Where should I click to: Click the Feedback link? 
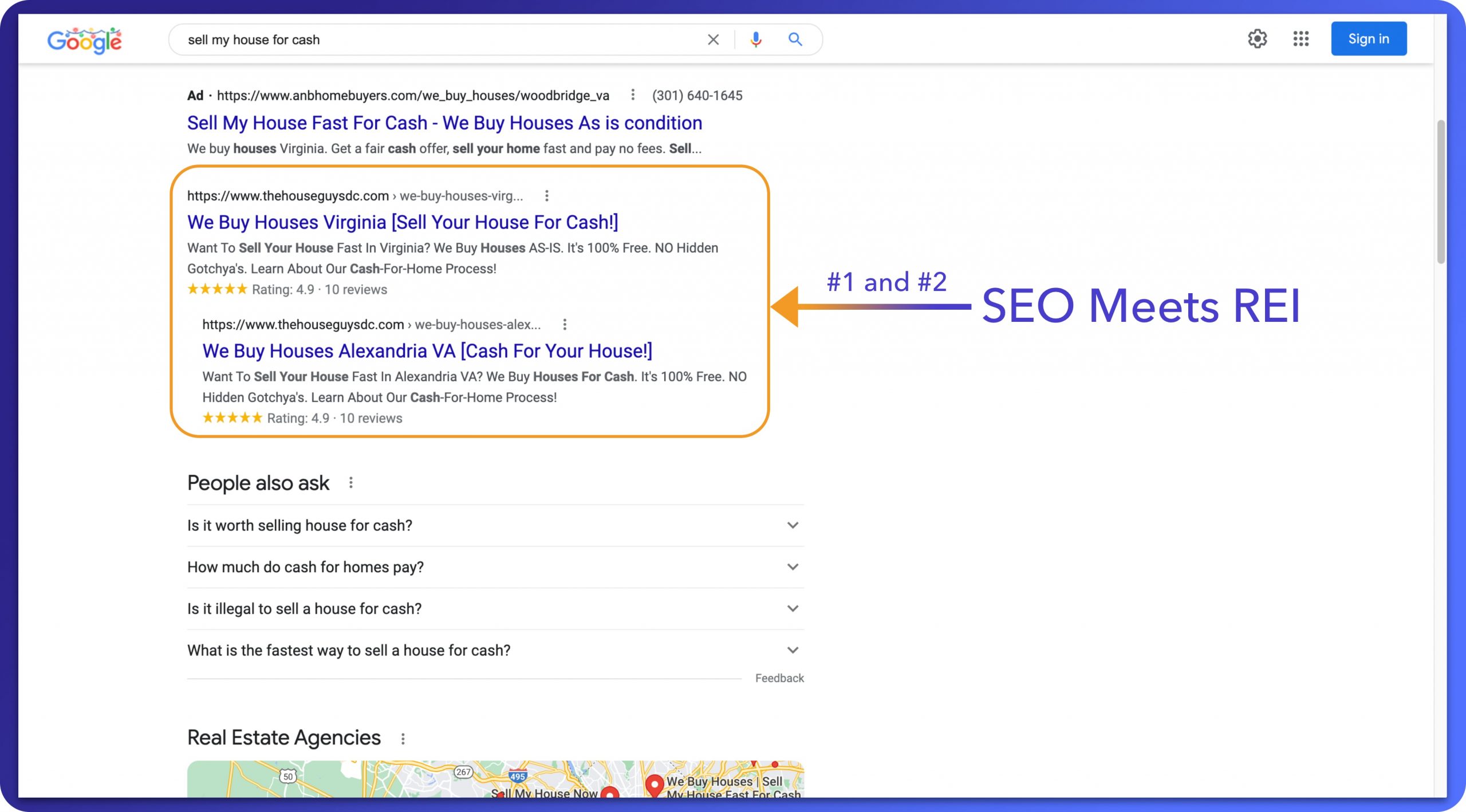tap(779, 678)
